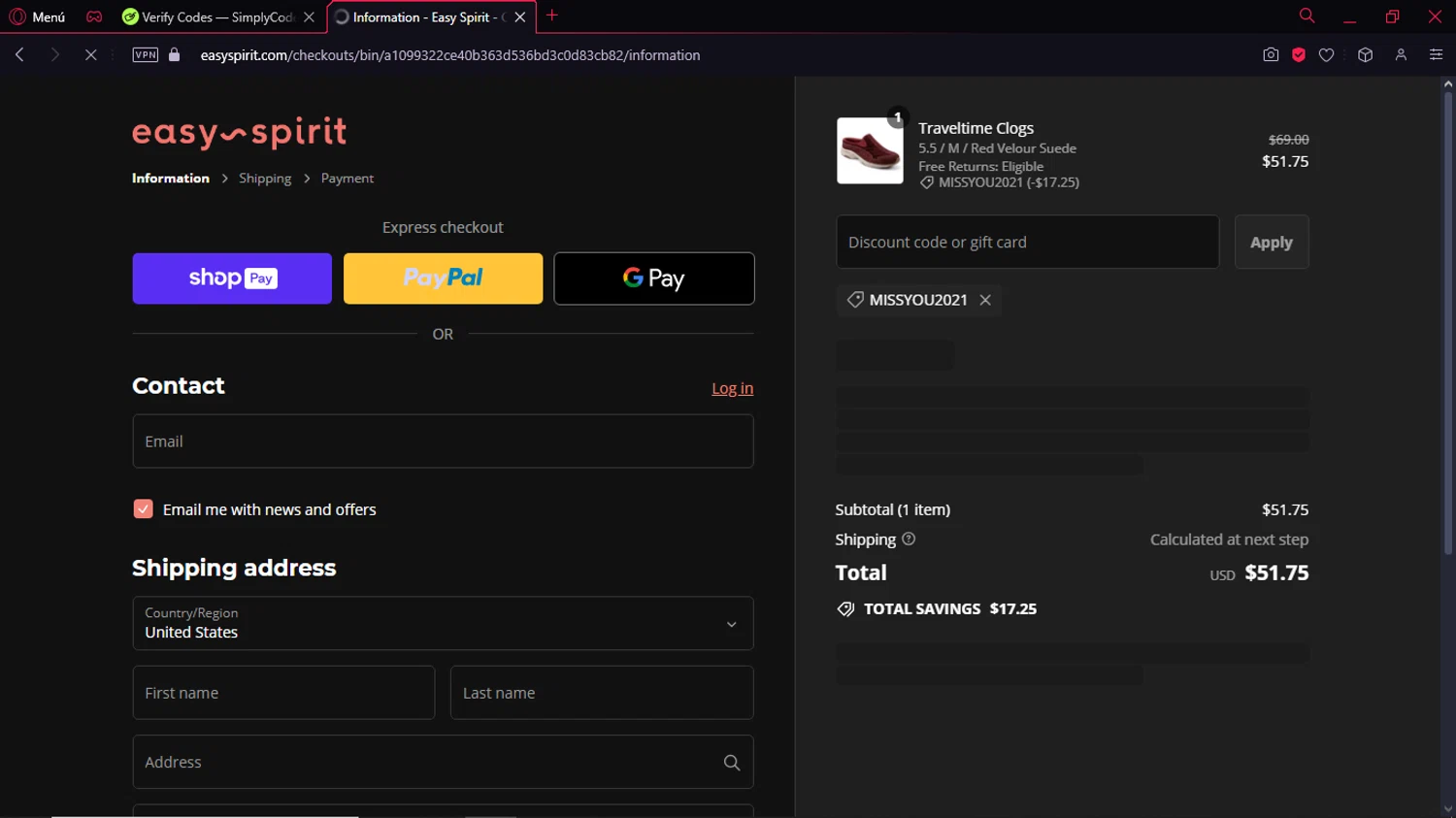This screenshot has height=818, width=1456.
Task: Focus the Last name field
Action: pyautogui.click(x=602, y=693)
